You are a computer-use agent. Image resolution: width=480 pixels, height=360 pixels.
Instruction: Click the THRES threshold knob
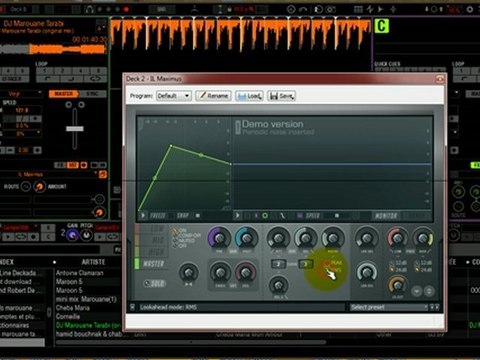tap(220, 272)
